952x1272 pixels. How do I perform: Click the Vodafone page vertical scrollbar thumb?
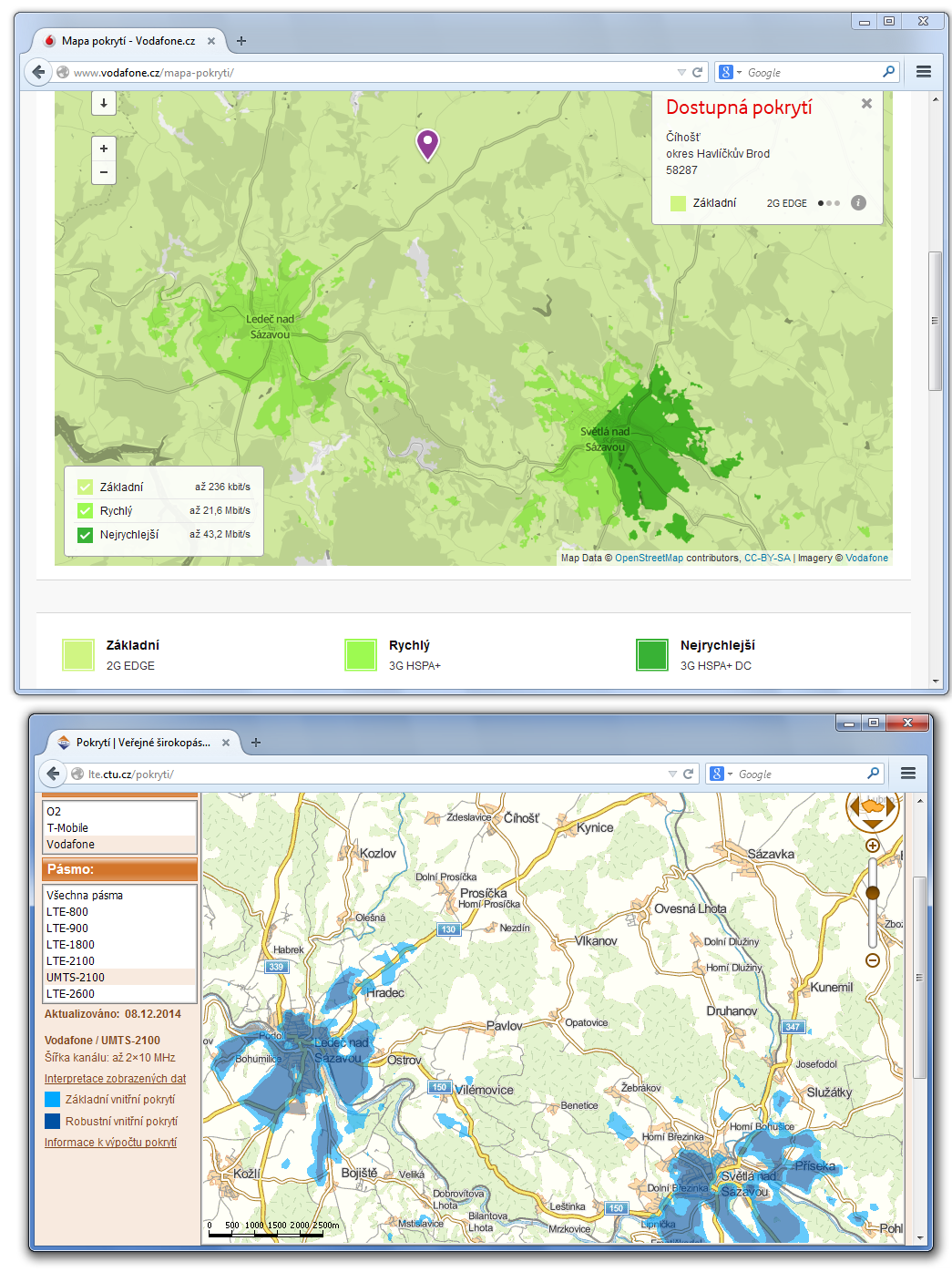[935, 321]
